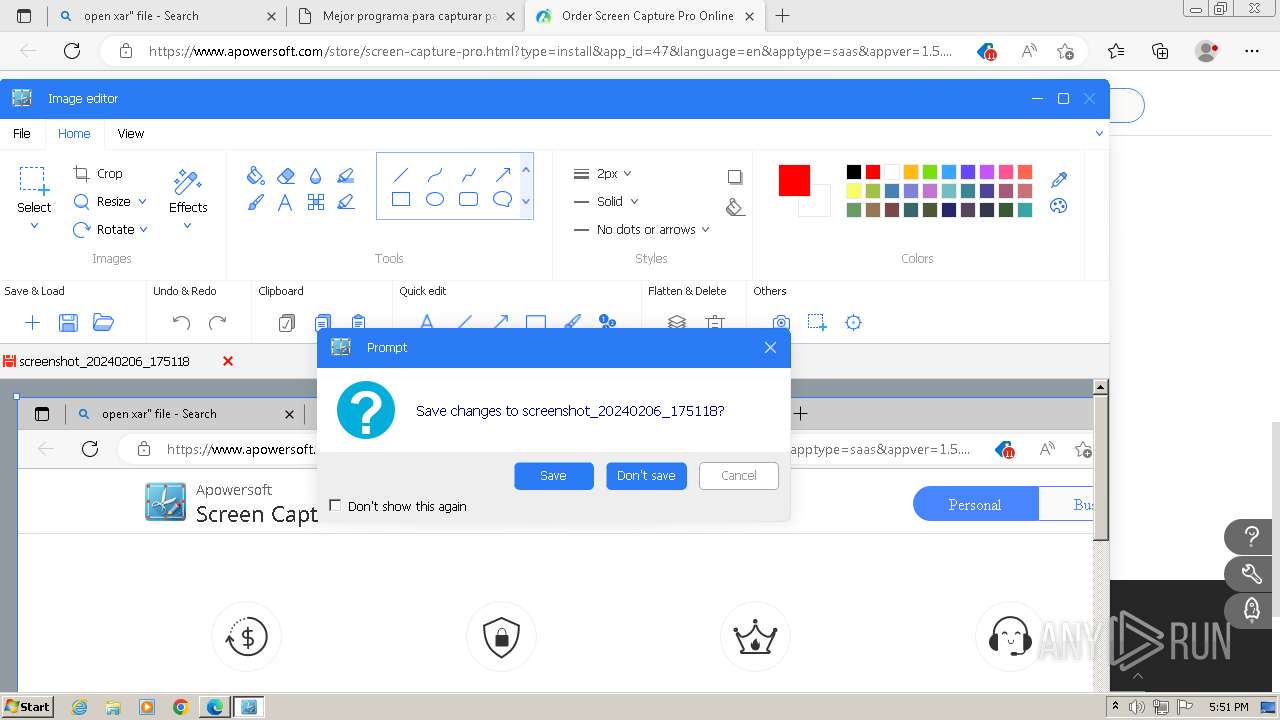Click the camera screenshot icon under Others
The width and height of the screenshot is (1280, 720).
pyautogui.click(x=781, y=322)
